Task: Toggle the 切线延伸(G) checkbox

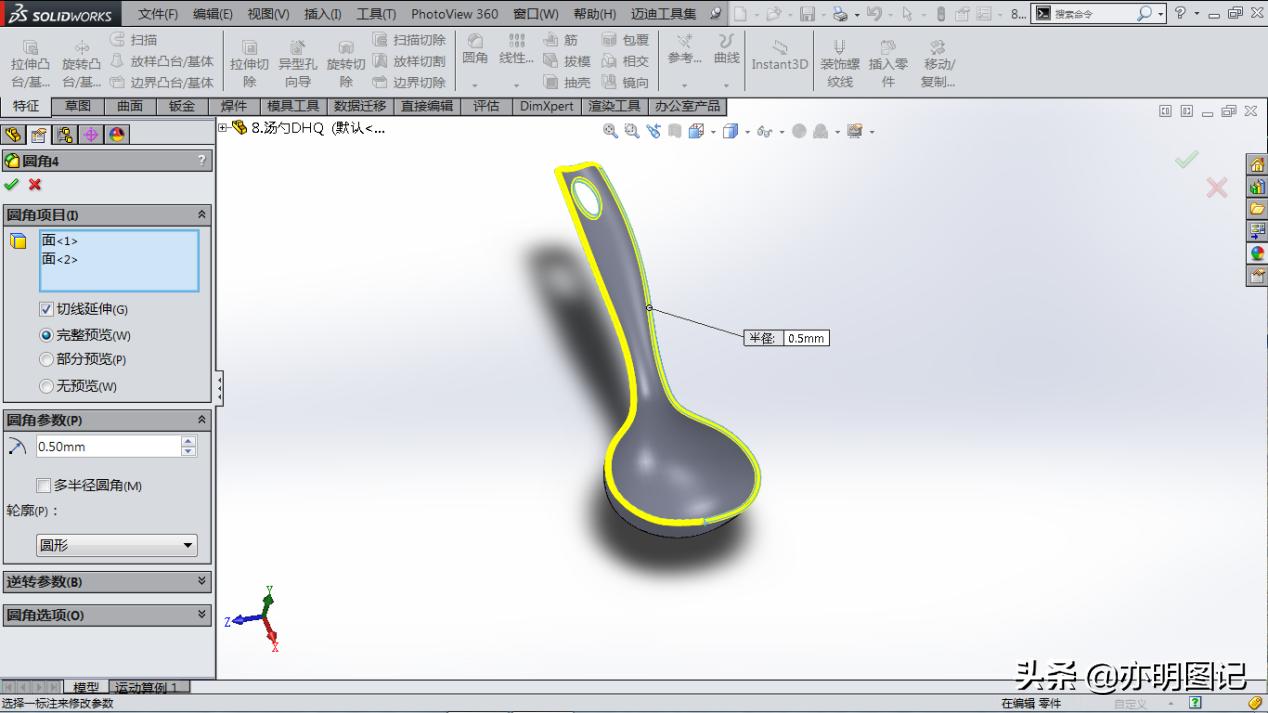Action: point(44,309)
